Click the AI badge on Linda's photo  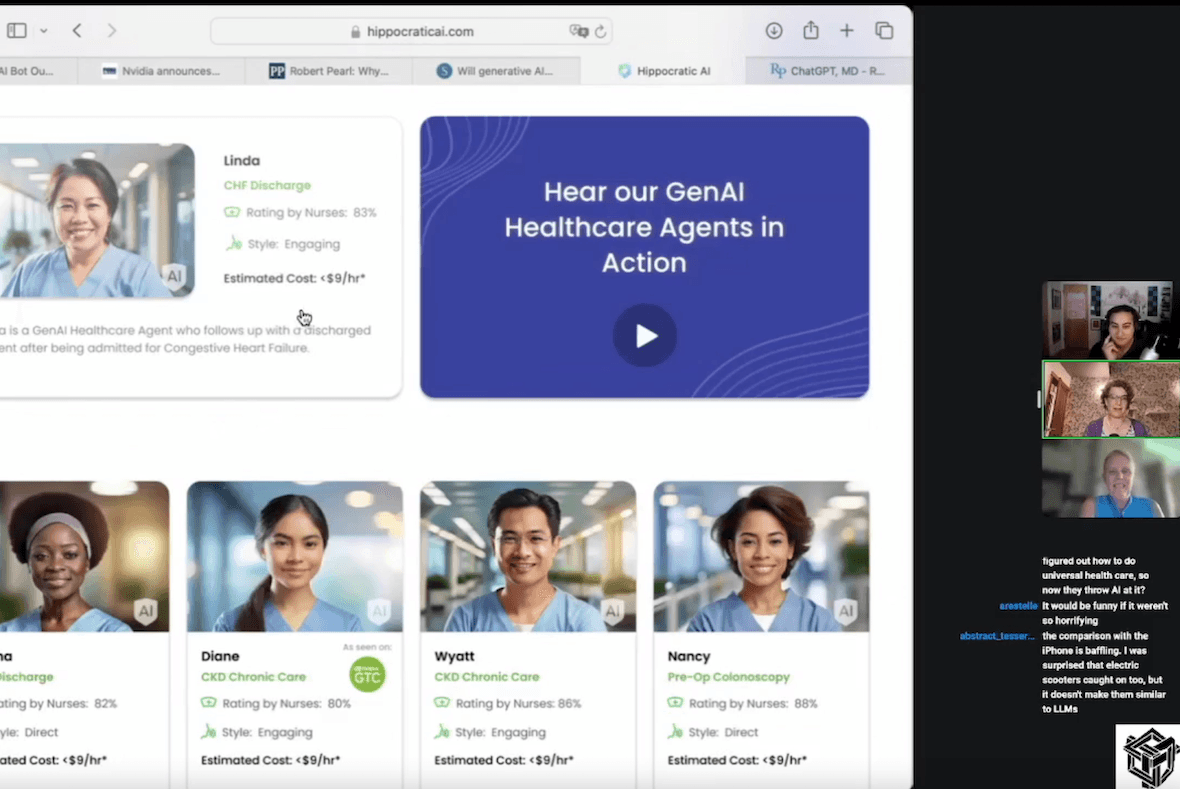point(174,276)
